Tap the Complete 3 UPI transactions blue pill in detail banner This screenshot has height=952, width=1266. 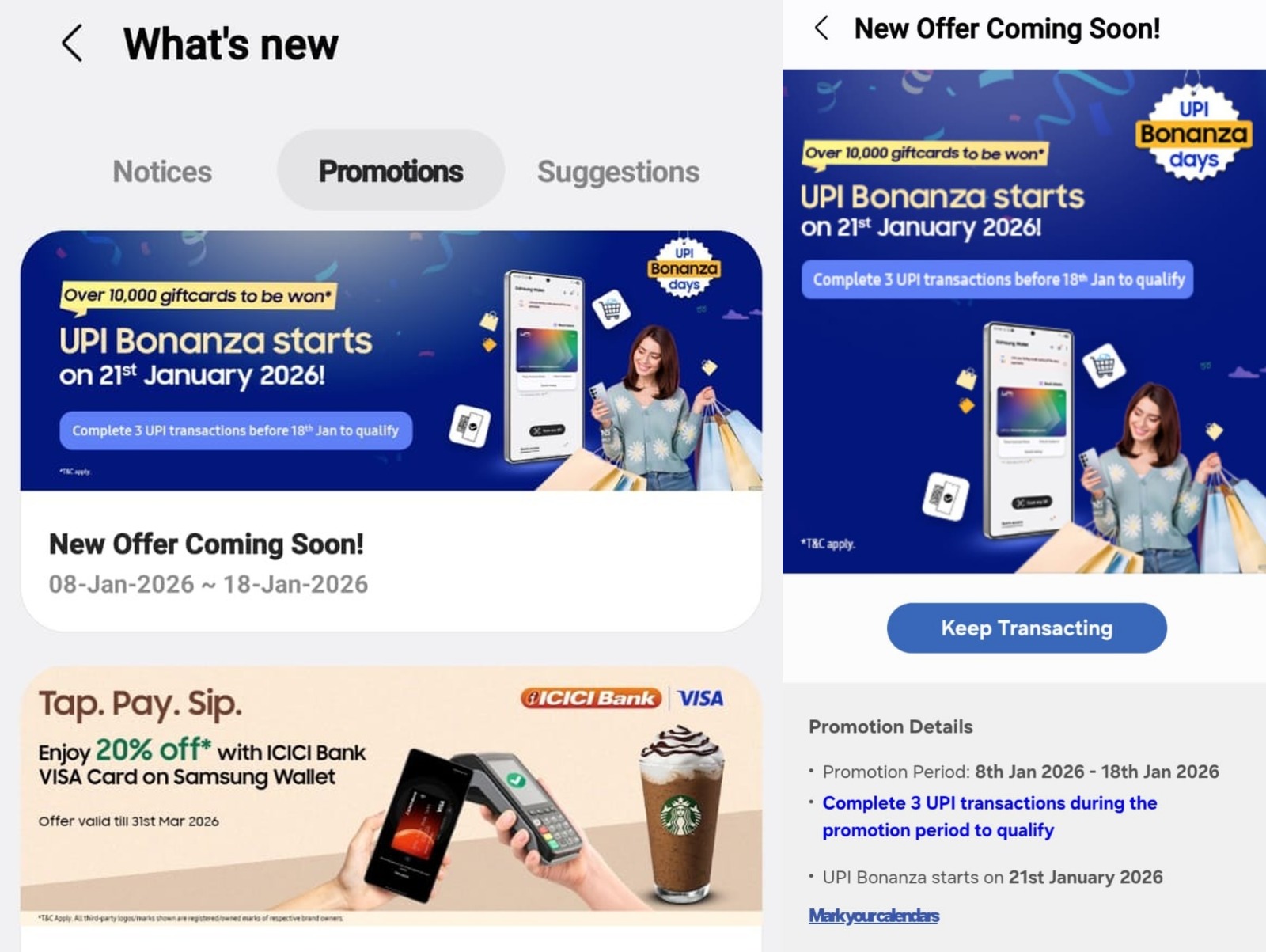(998, 279)
